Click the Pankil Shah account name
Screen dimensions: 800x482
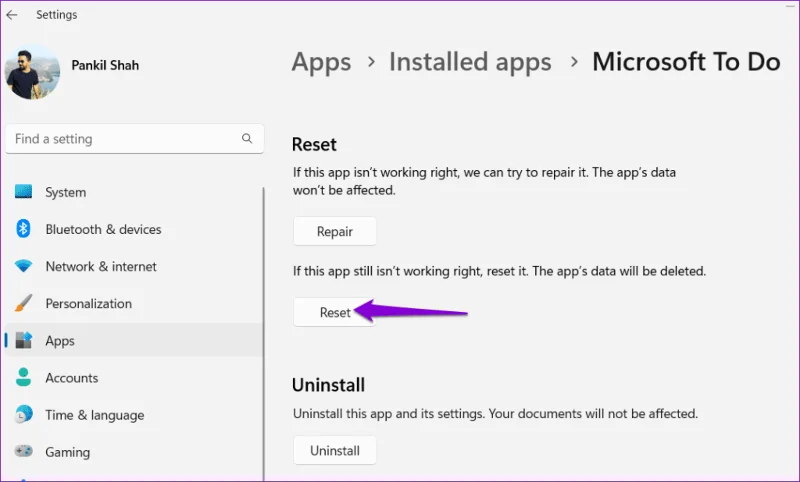pos(105,65)
